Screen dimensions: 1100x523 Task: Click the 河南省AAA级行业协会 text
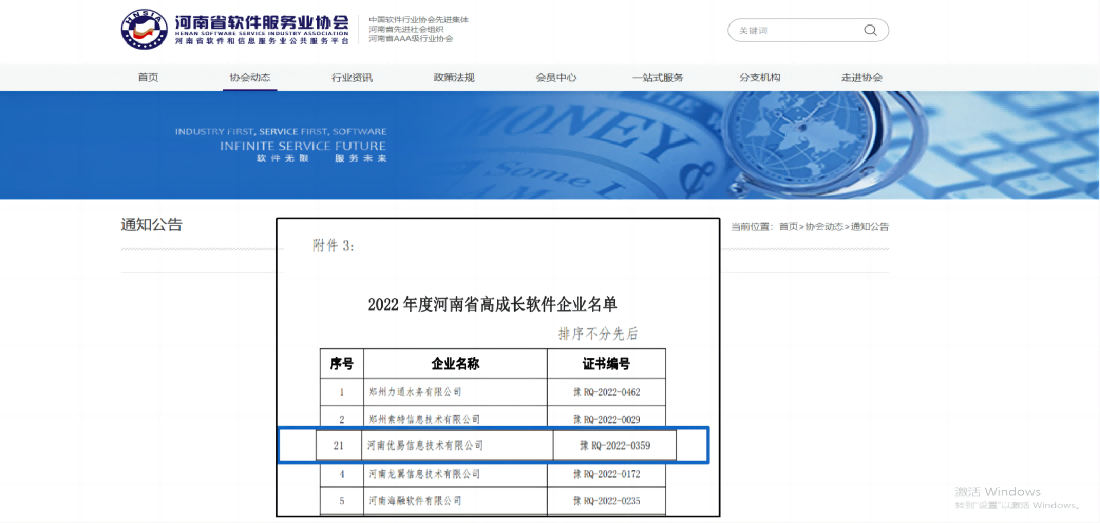[410, 39]
